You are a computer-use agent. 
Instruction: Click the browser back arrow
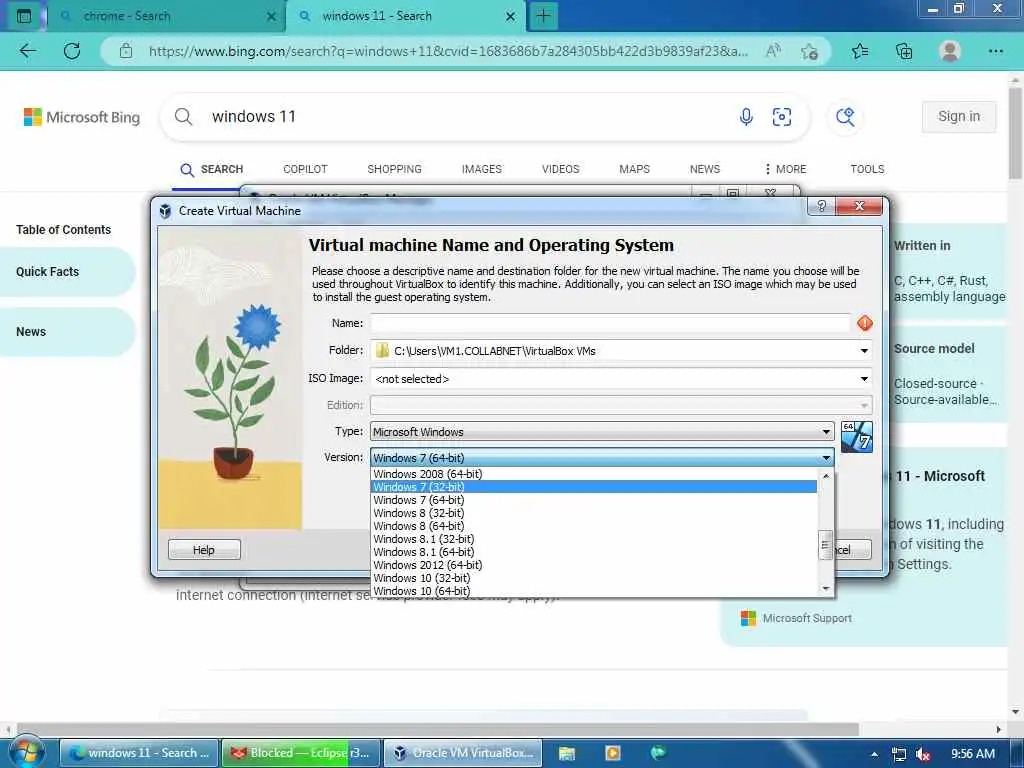coord(27,51)
